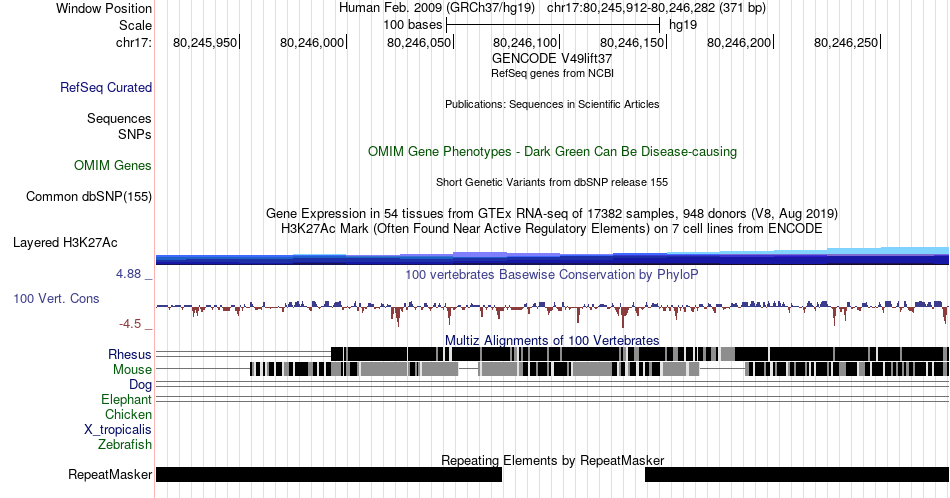Click the H3K27Ac Mark ENCODE title
This screenshot has width=950, height=498.
(552, 228)
